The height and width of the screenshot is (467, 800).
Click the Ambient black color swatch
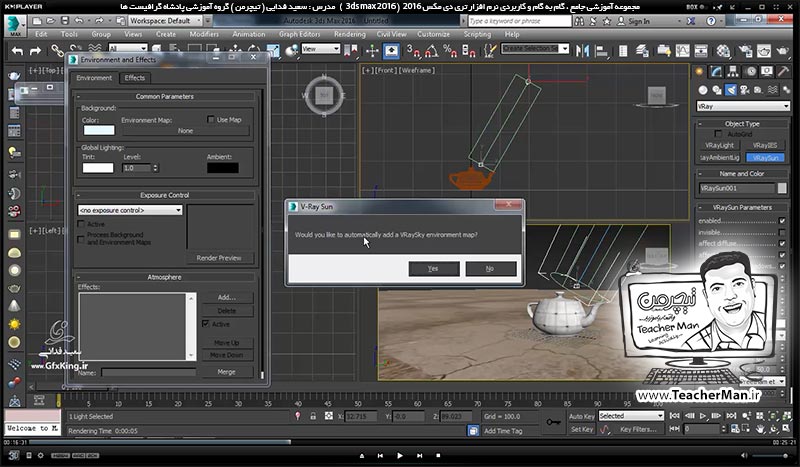[222, 168]
